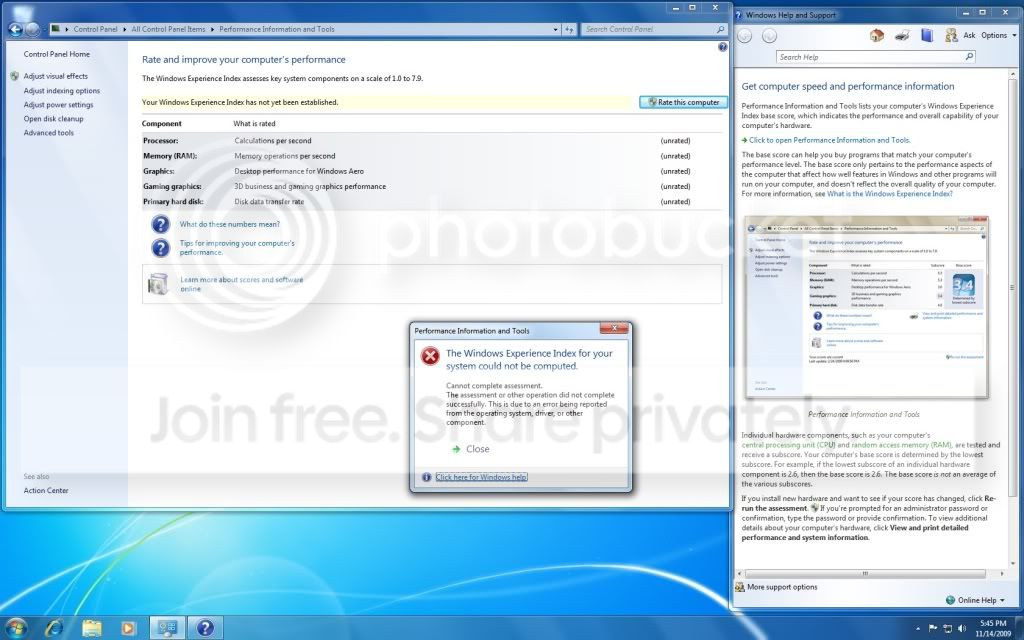Click the Print icon in Help toolbar
The height and width of the screenshot is (640, 1024).
point(902,35)
